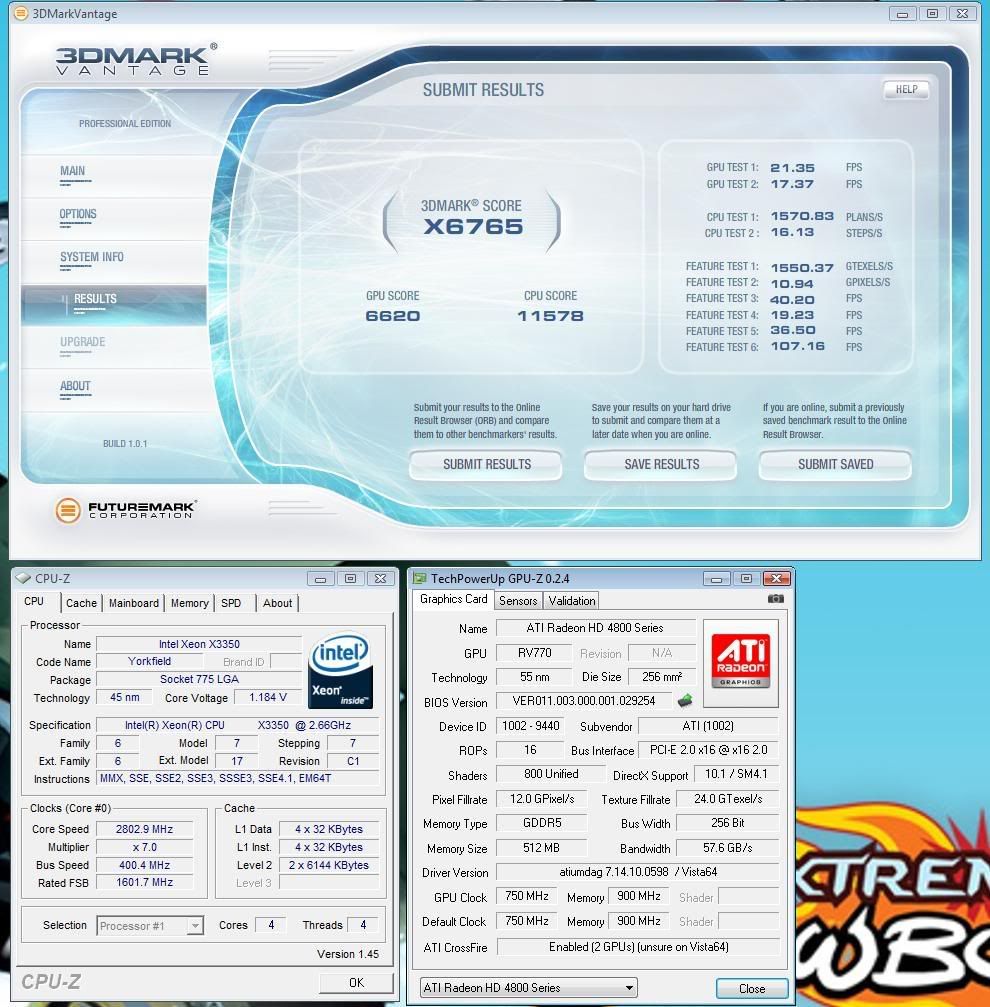Image resolution: width=990 pixels, height=1007 pixels.
Task: Click the GPU Name field in GPU-Z
Action: click(x=597, y=628)
